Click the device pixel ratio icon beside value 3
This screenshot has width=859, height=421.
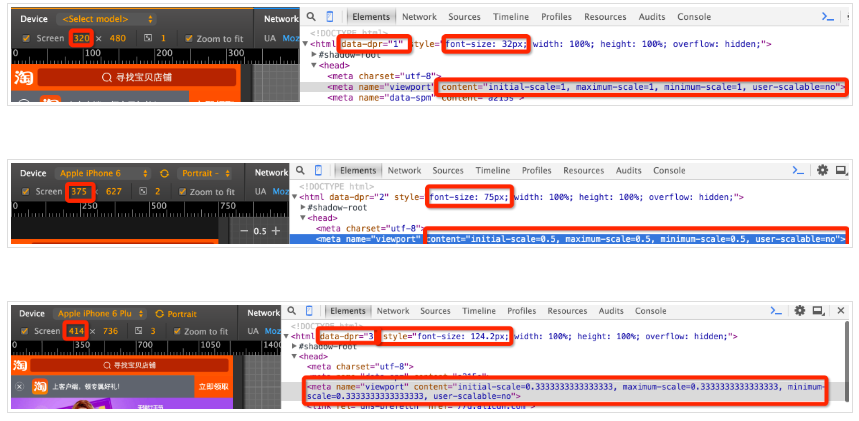point(139,331)
